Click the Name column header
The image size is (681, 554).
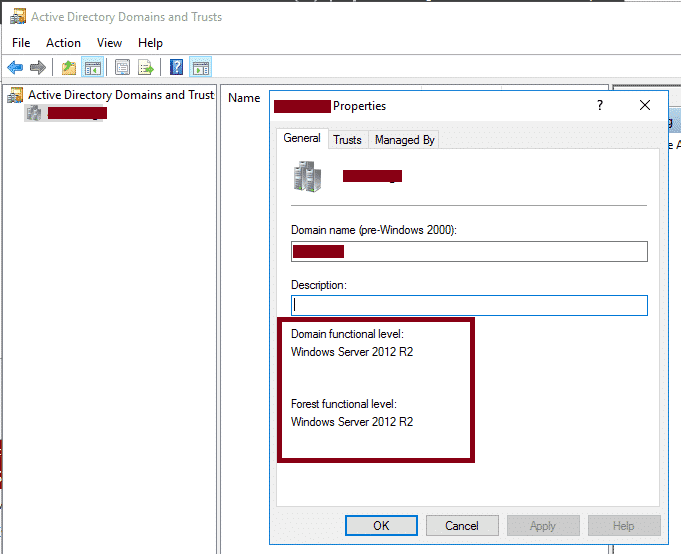244,98
